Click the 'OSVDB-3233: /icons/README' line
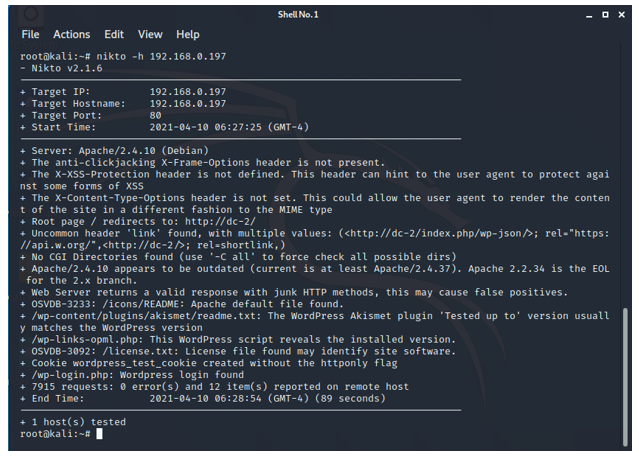The width and height of the screenshot is (639, 458). point(182,305)
